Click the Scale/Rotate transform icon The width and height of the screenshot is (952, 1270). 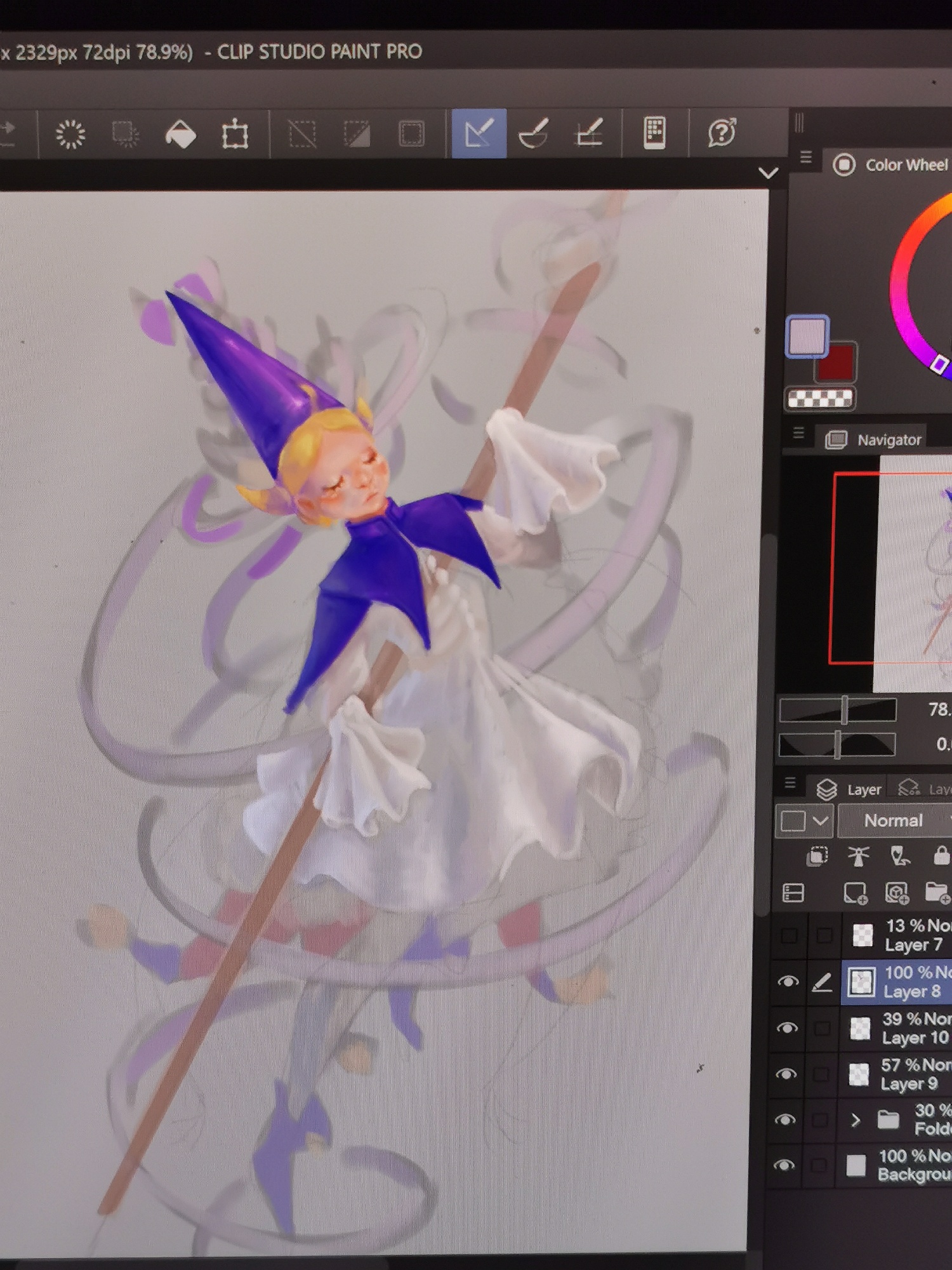(x=235, y=134)
